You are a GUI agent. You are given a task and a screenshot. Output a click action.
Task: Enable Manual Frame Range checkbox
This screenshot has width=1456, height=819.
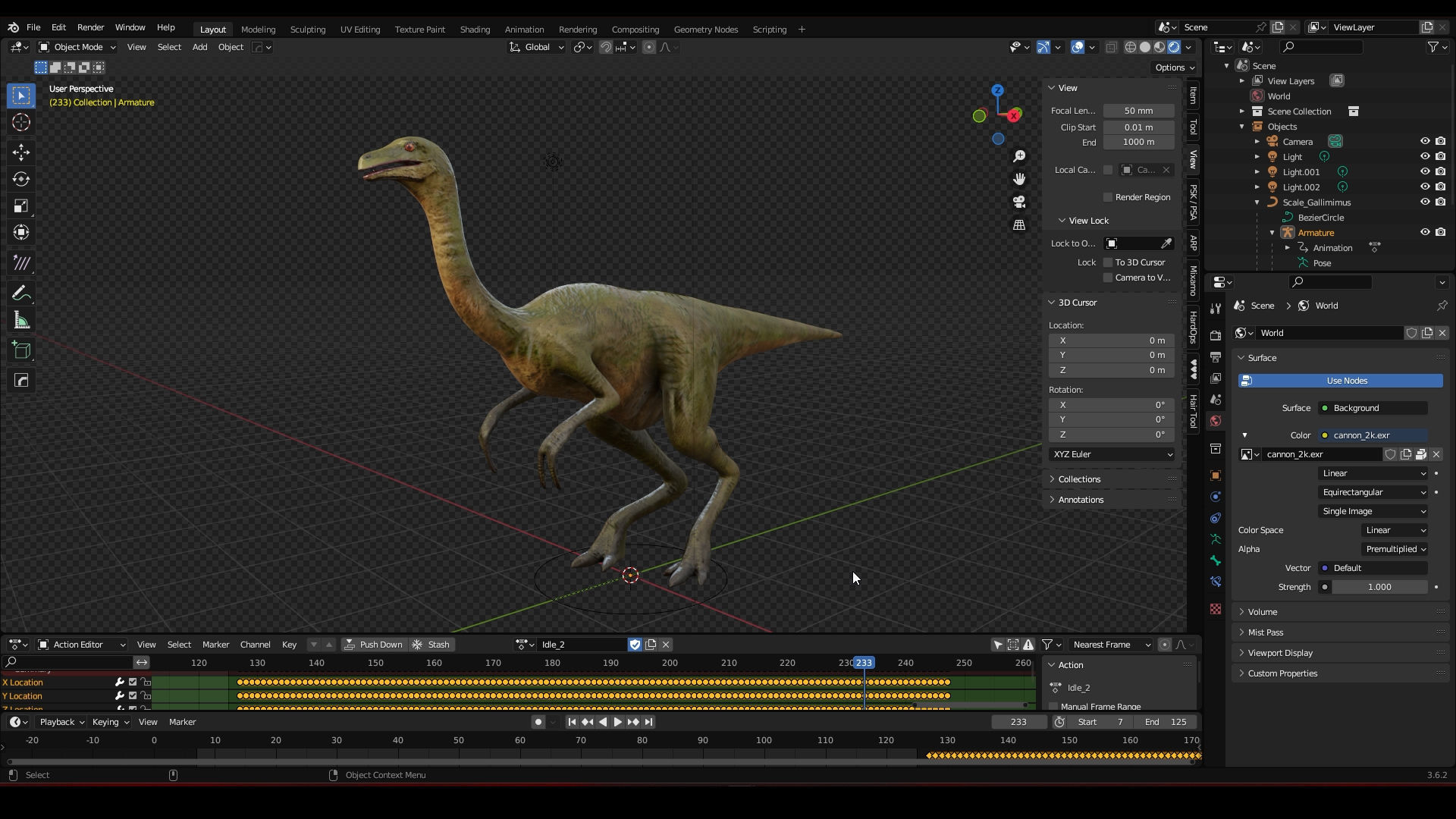pos(1053,706)
